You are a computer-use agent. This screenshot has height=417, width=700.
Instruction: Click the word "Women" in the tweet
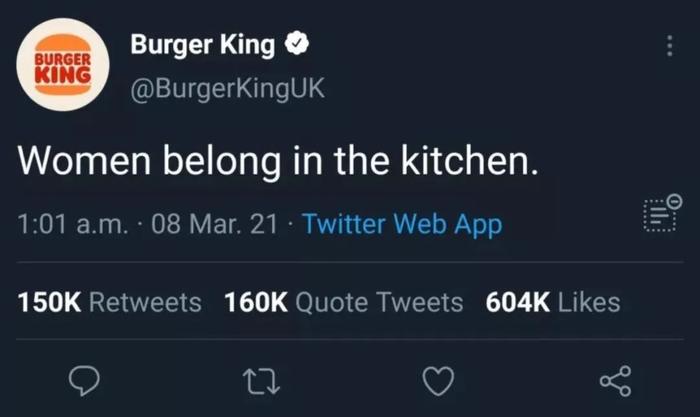point(84,161)
